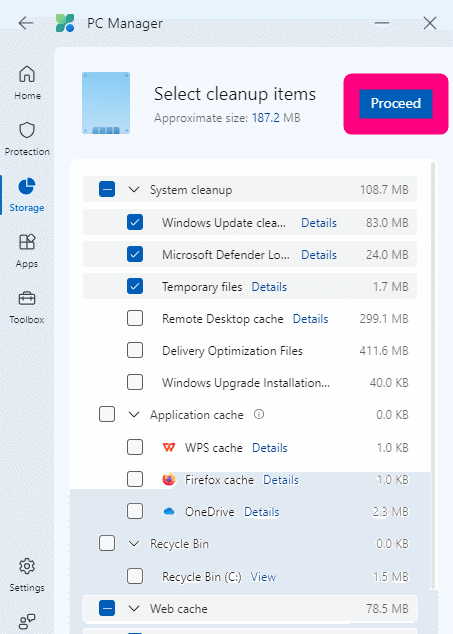This screenshot has height=634, width=453.
Task: Click the 108.7 MB System cleanup size
Action: click(x=384, y=190)
